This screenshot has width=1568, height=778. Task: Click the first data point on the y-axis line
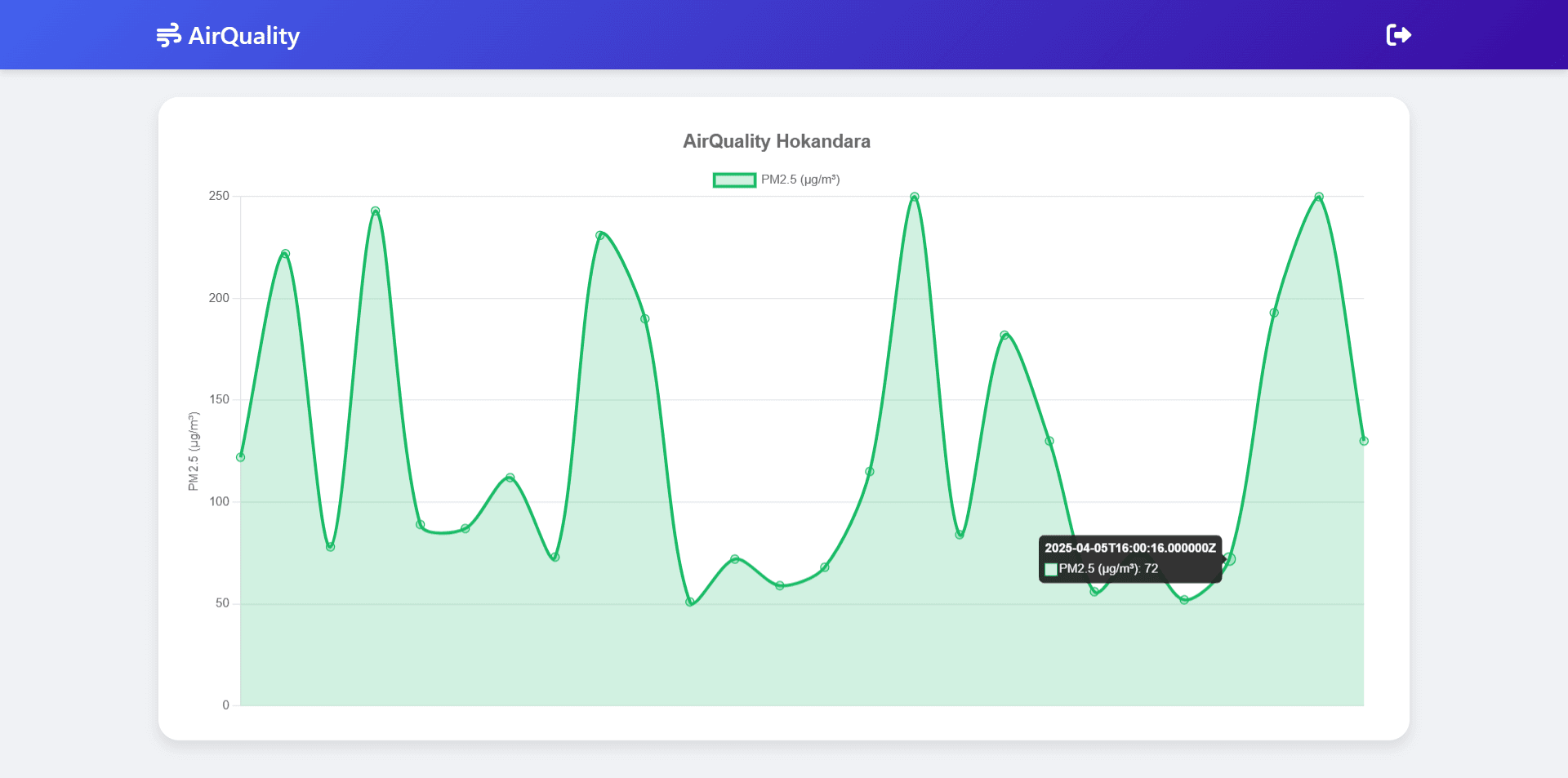[240, 457]
